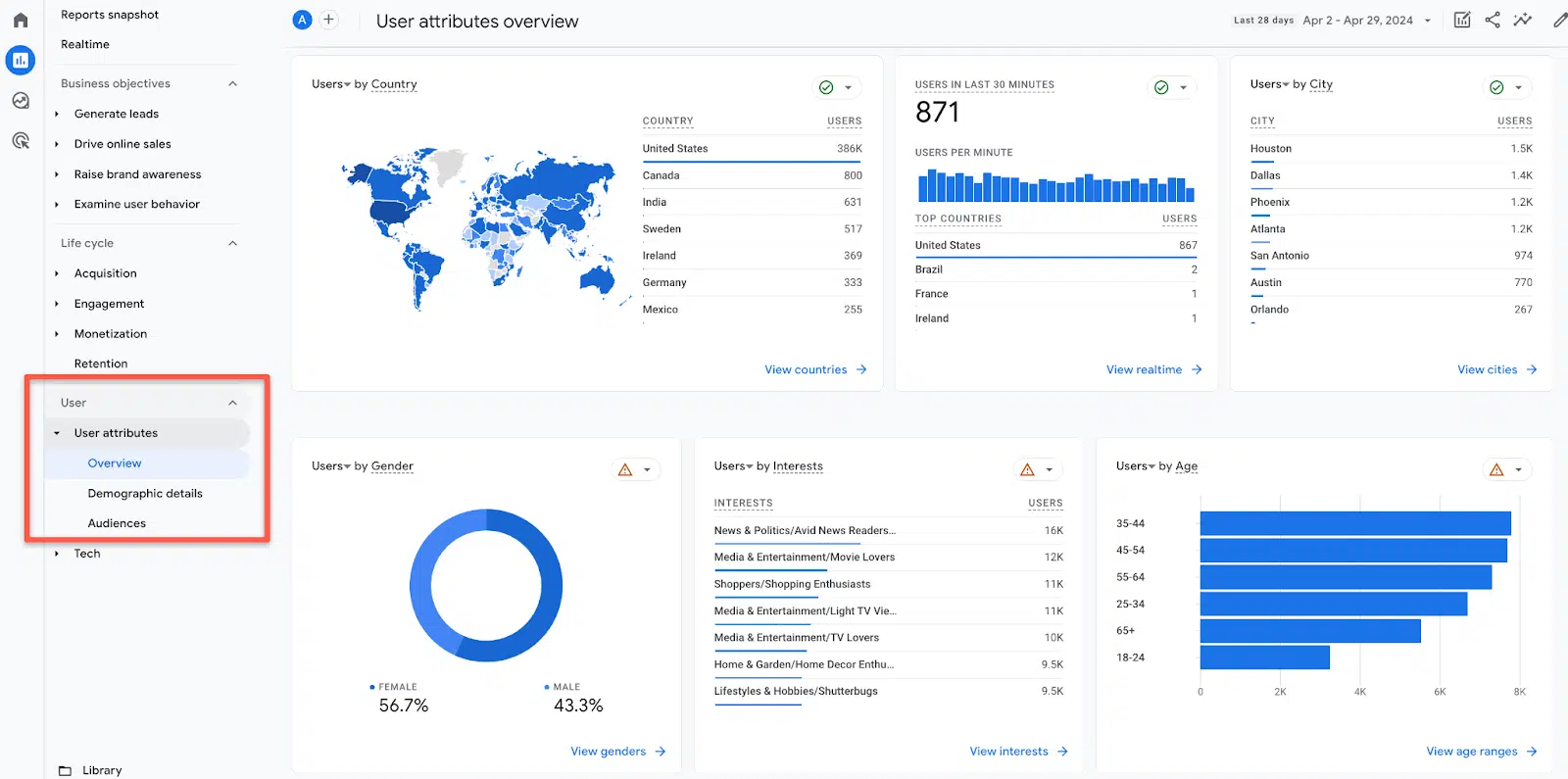Collapse the Business objectives section
This screenshot has width=1568, height=779.
(233, 83)
